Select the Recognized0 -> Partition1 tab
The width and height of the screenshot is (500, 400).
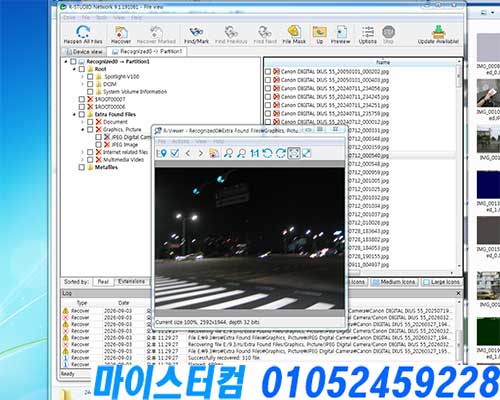click(147, 51)
